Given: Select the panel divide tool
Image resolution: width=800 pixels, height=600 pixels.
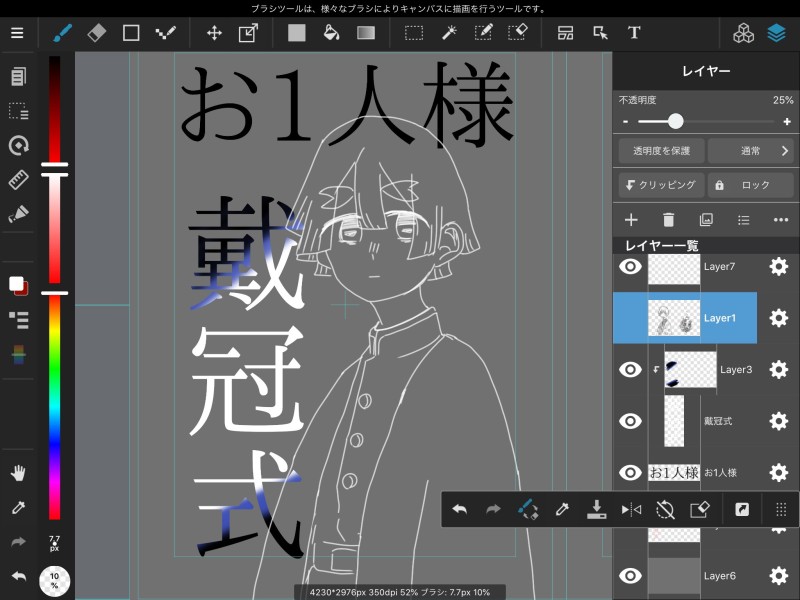Looking at the screenshot, I should click(565, 33).
